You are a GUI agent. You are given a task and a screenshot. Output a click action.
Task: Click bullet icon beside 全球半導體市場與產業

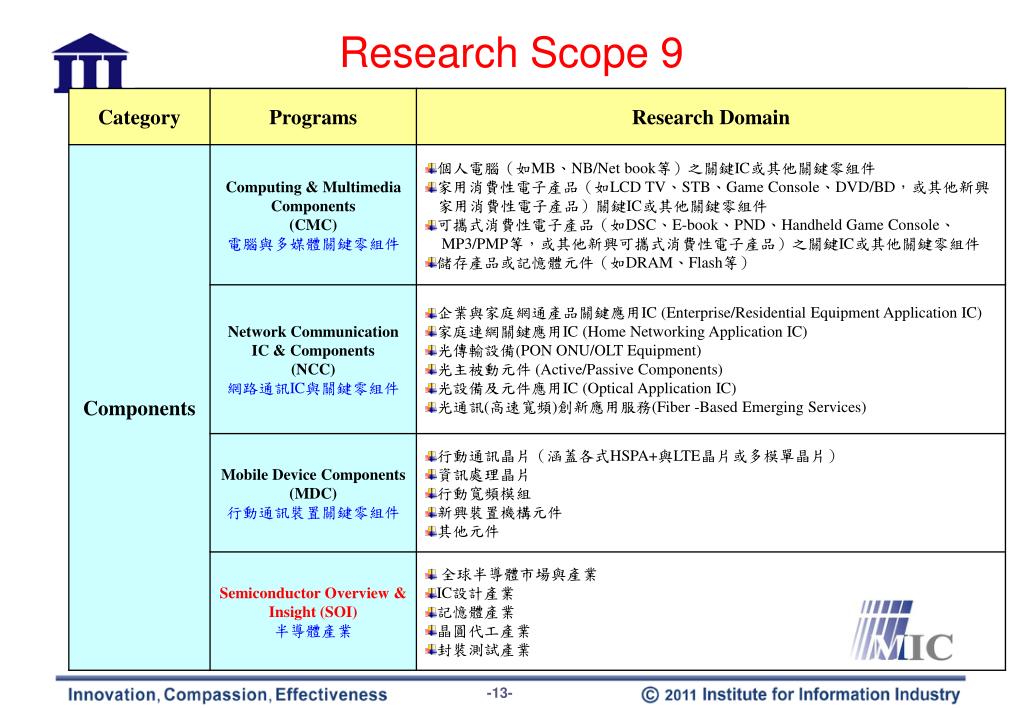(x=431, y=575)
